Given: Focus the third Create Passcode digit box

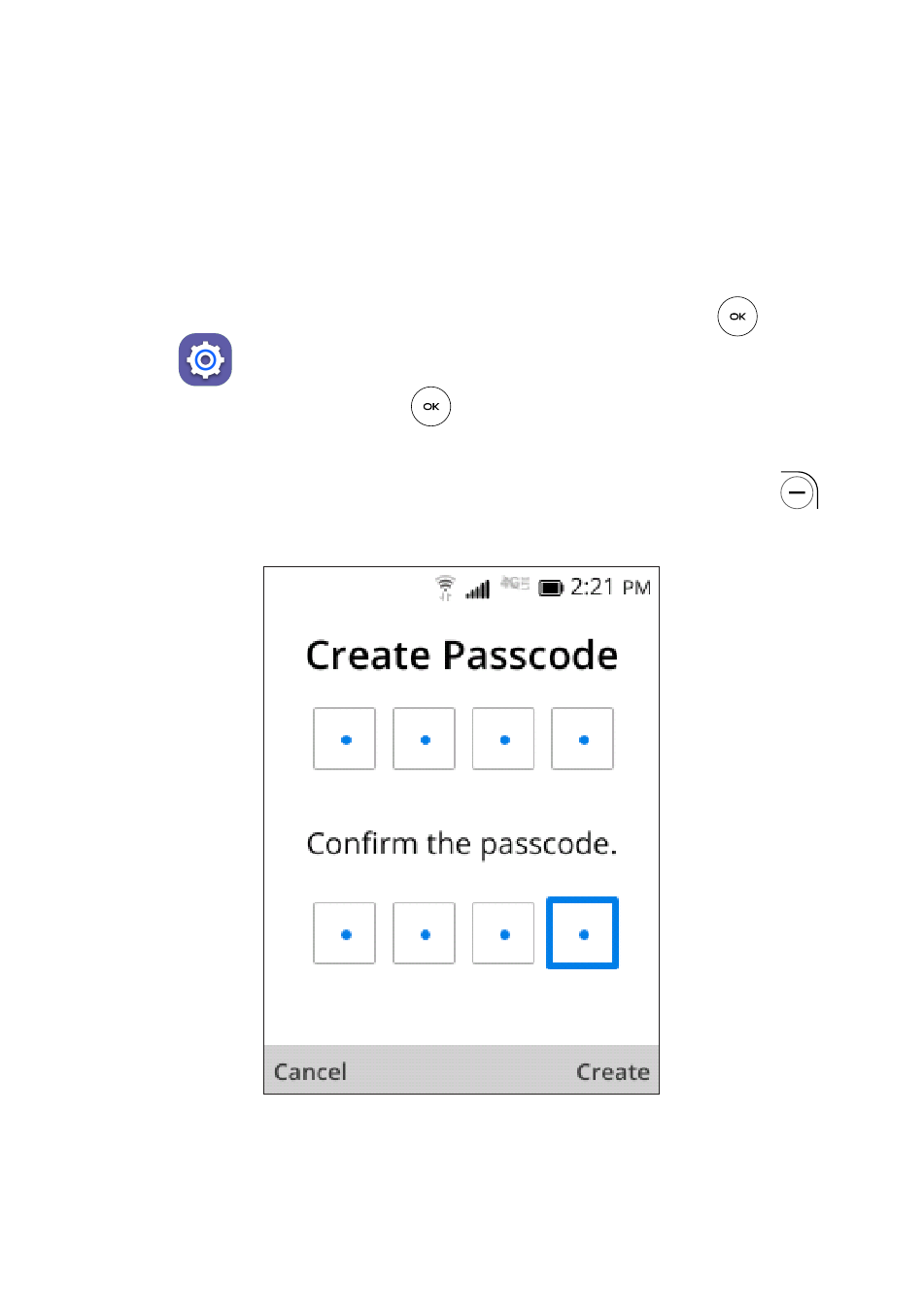Looking at the screenshot, I should tap(503, 739).
